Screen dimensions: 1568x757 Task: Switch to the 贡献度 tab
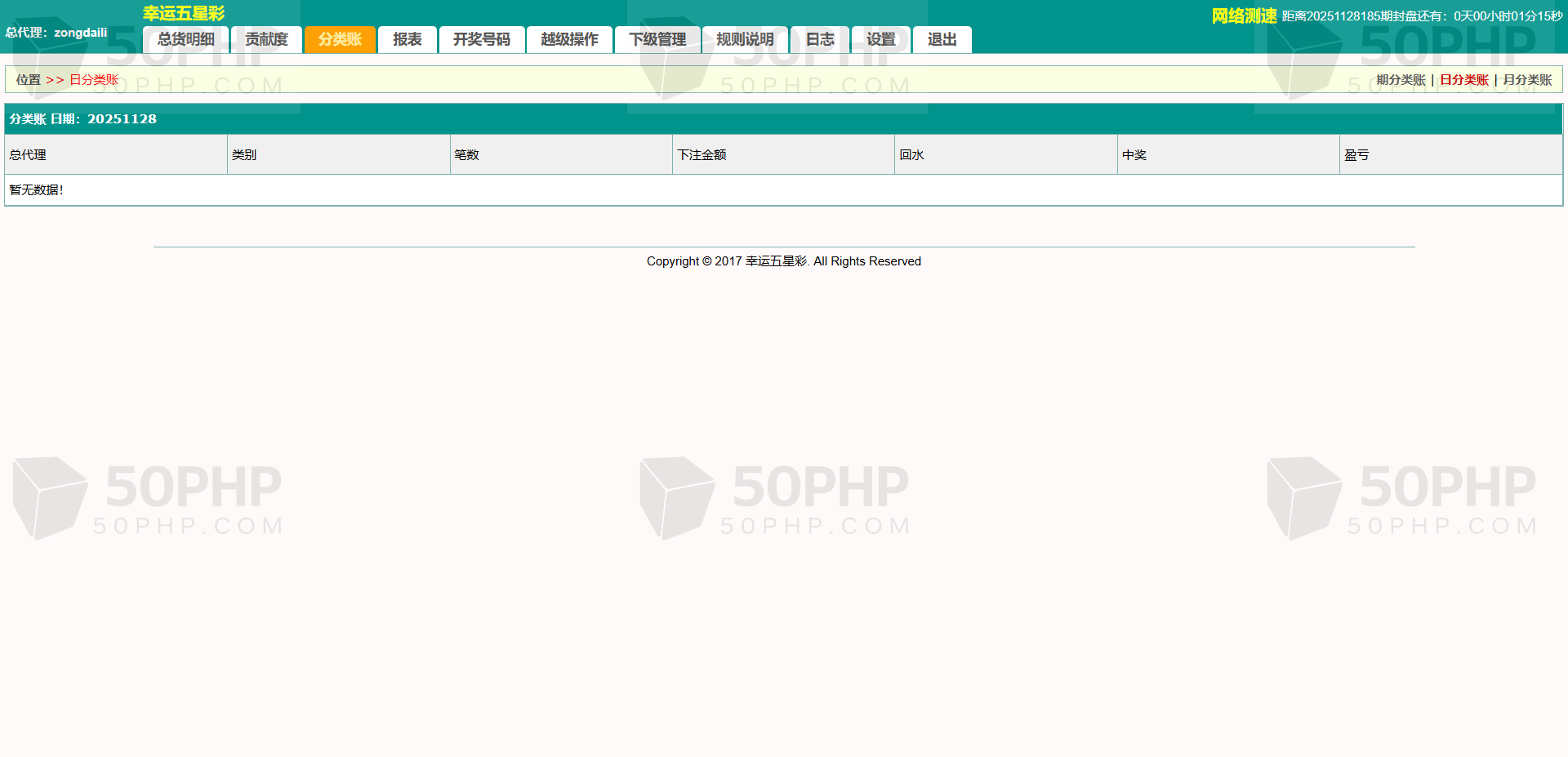coord(266,39)
